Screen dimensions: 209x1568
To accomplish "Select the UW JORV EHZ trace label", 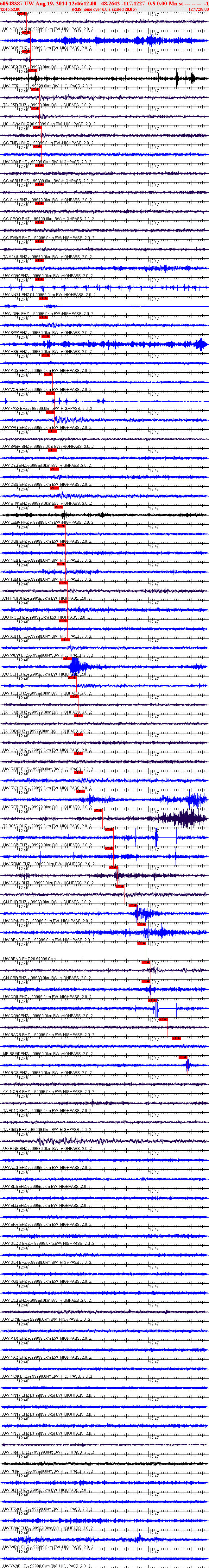I will (x=49, y=314).
